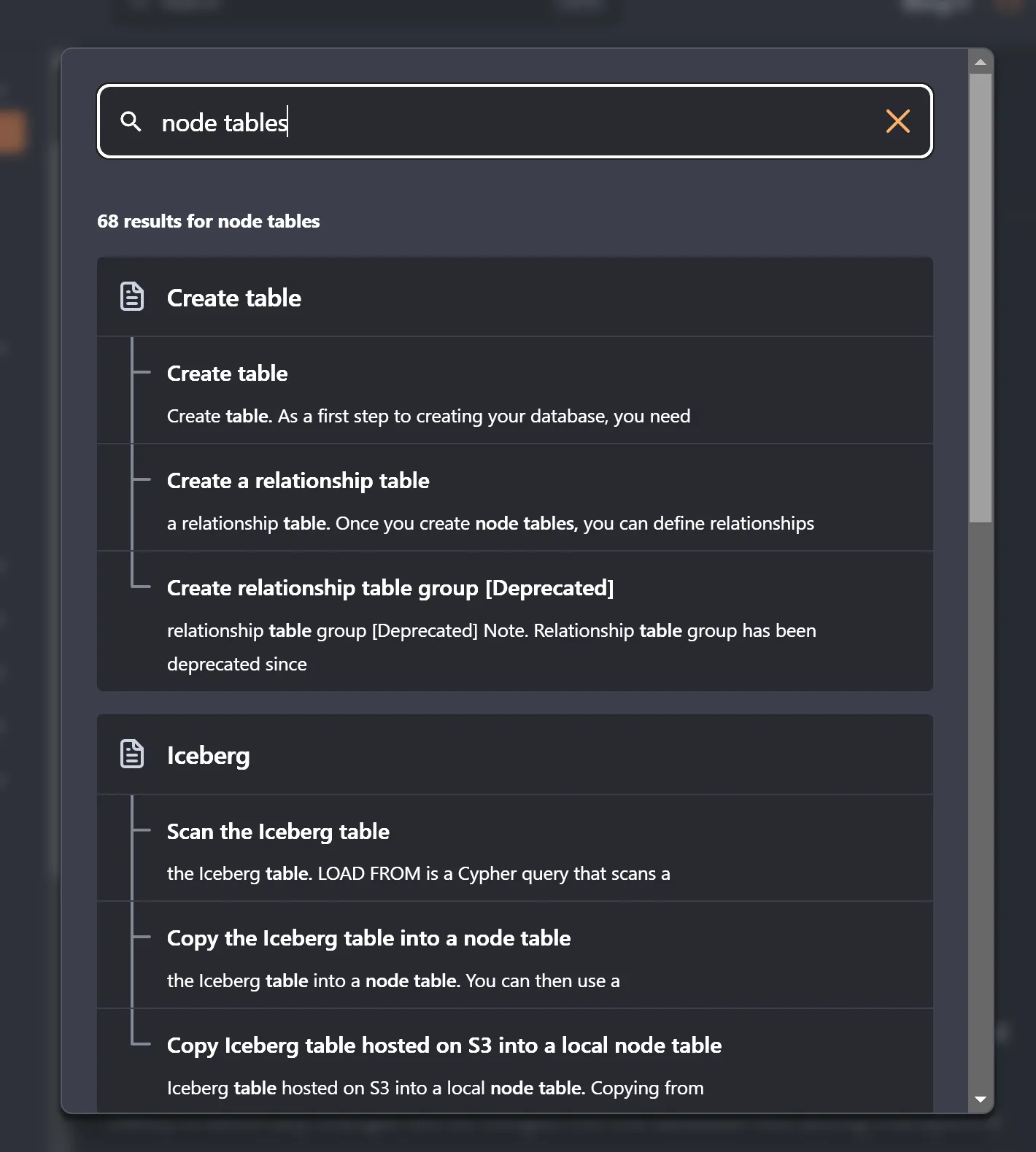Click the document icon next to Create table
This screenshot has height=1152, width=1036.
point(132,297)
